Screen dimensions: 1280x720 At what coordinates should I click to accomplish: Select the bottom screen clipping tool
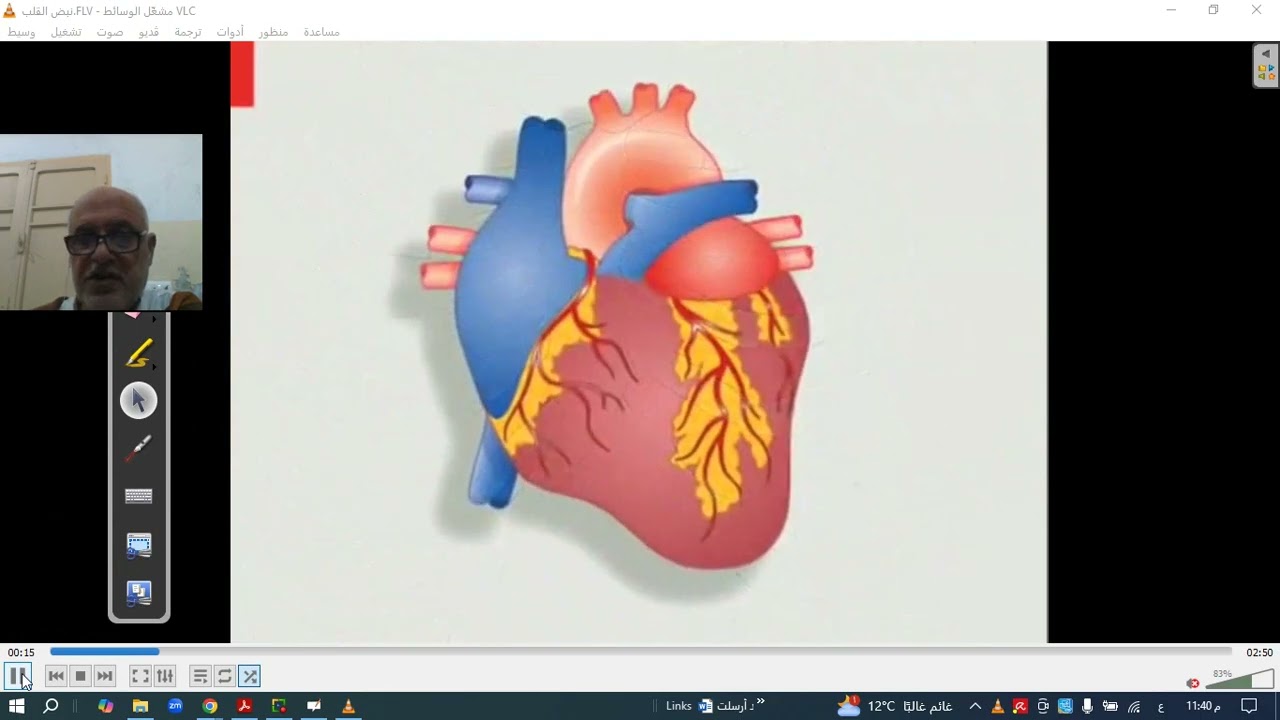[x=138, y=593]
